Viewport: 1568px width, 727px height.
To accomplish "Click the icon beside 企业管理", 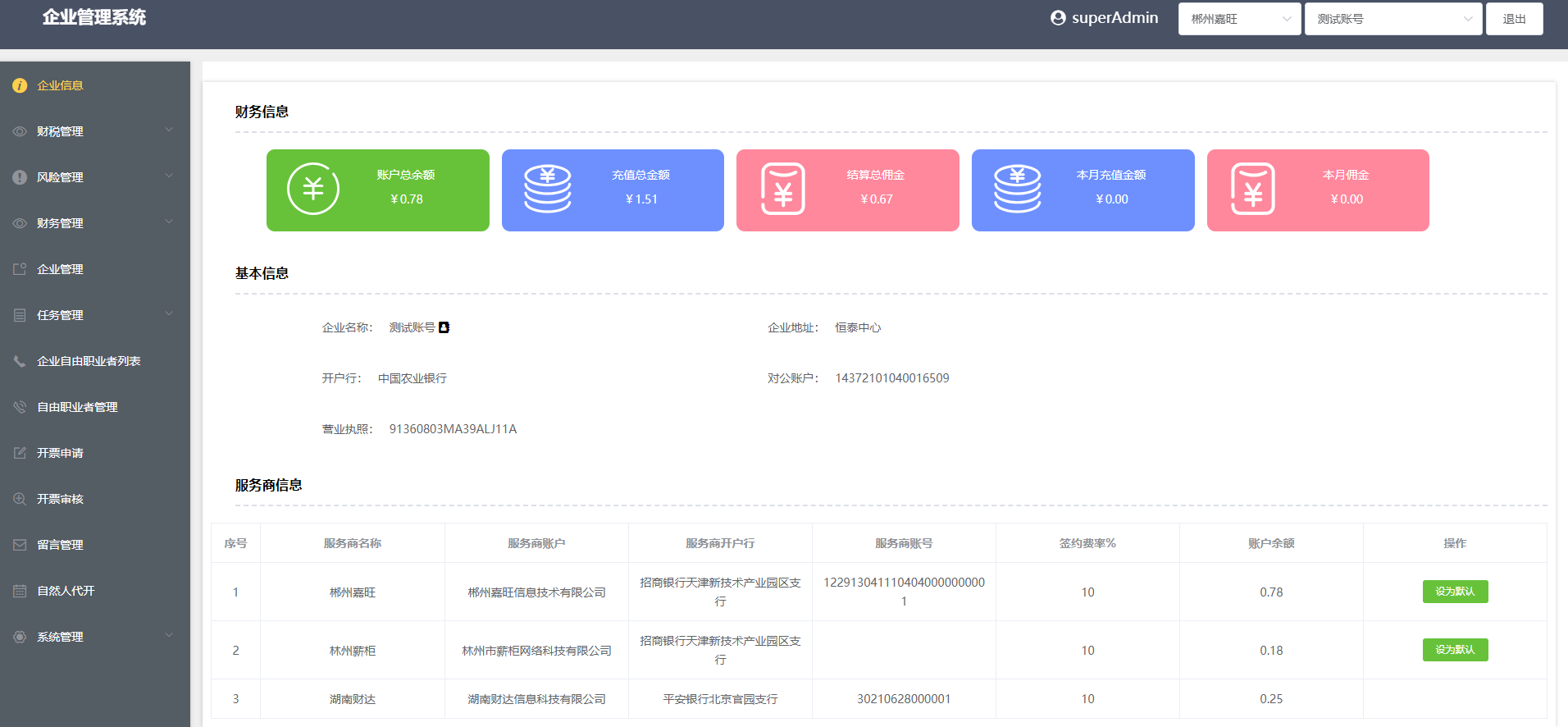I will [20, 269].
